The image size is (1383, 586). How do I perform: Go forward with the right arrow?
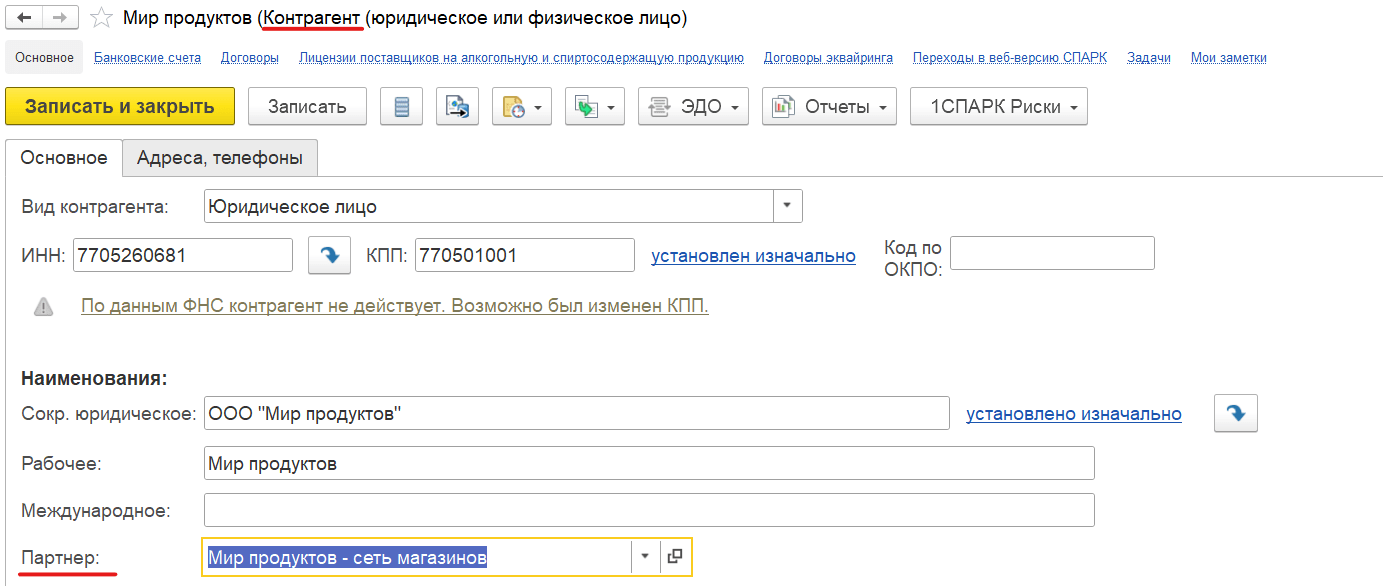click(x=61, y=18)
